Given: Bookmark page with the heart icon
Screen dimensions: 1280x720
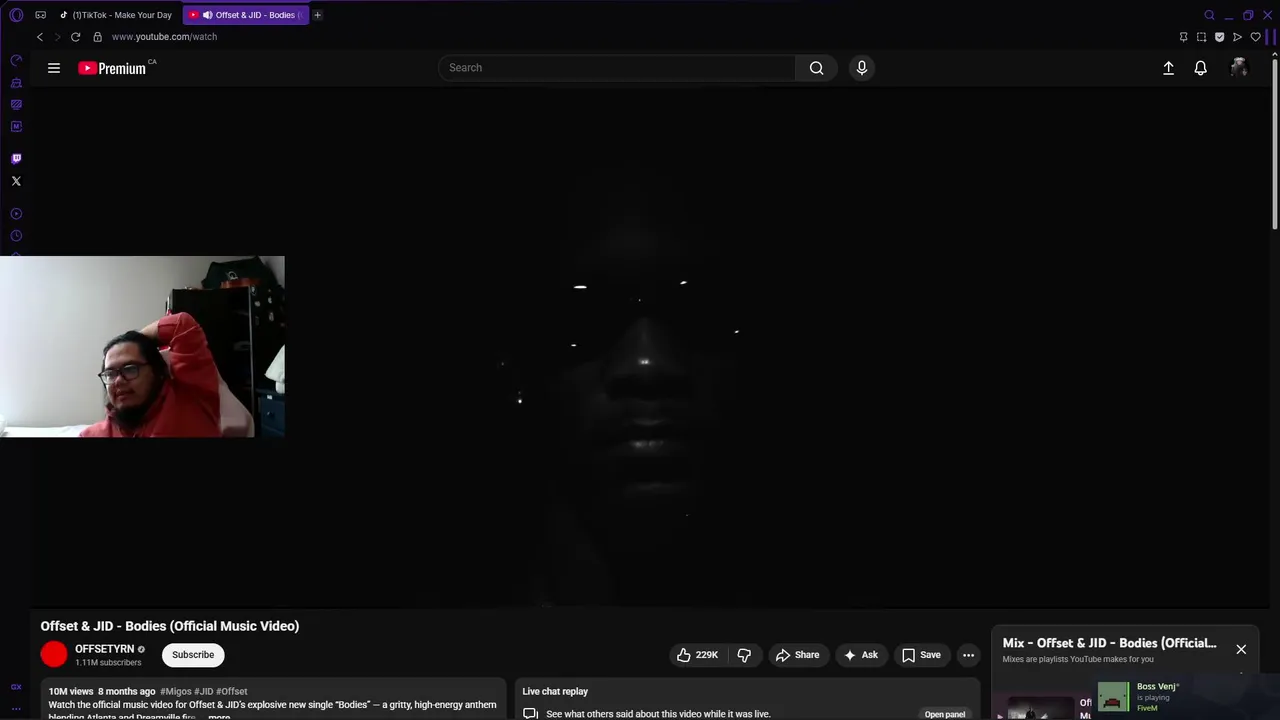Looking at the screenshot, I should pyautogui.click(x=1256, y=37).
